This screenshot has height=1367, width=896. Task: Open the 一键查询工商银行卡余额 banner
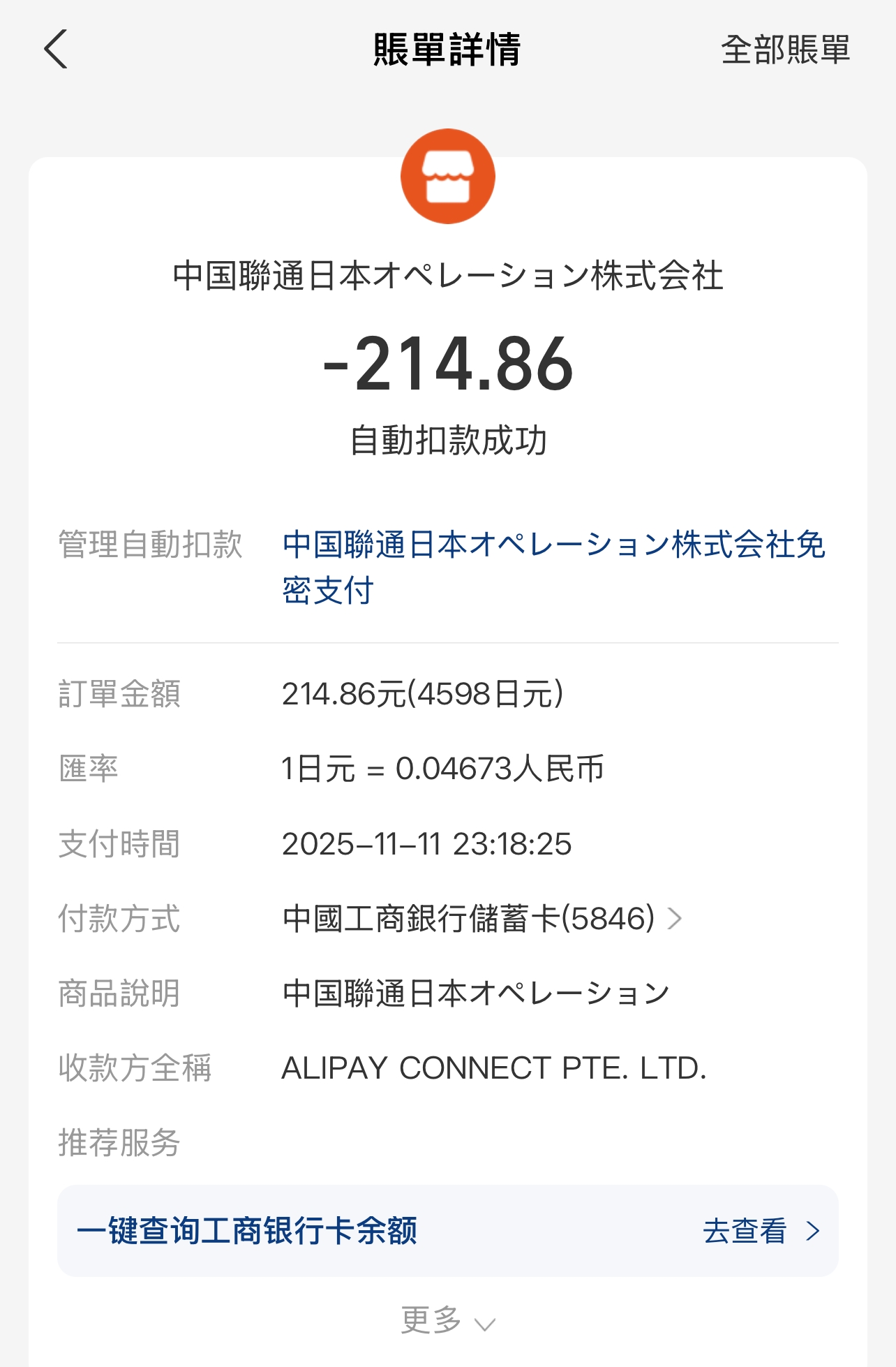point(247,1231)
